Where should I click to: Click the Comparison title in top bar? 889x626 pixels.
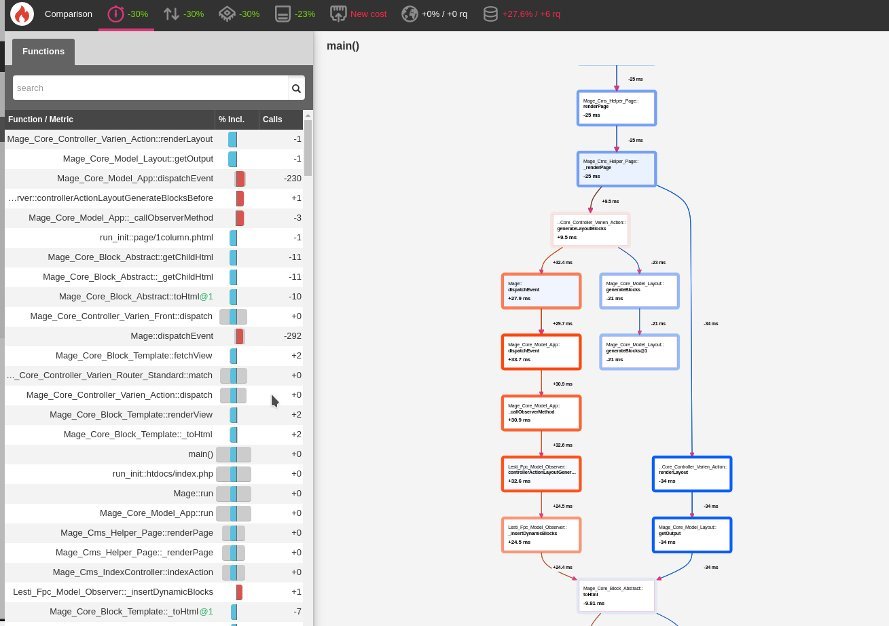[68, 14]
